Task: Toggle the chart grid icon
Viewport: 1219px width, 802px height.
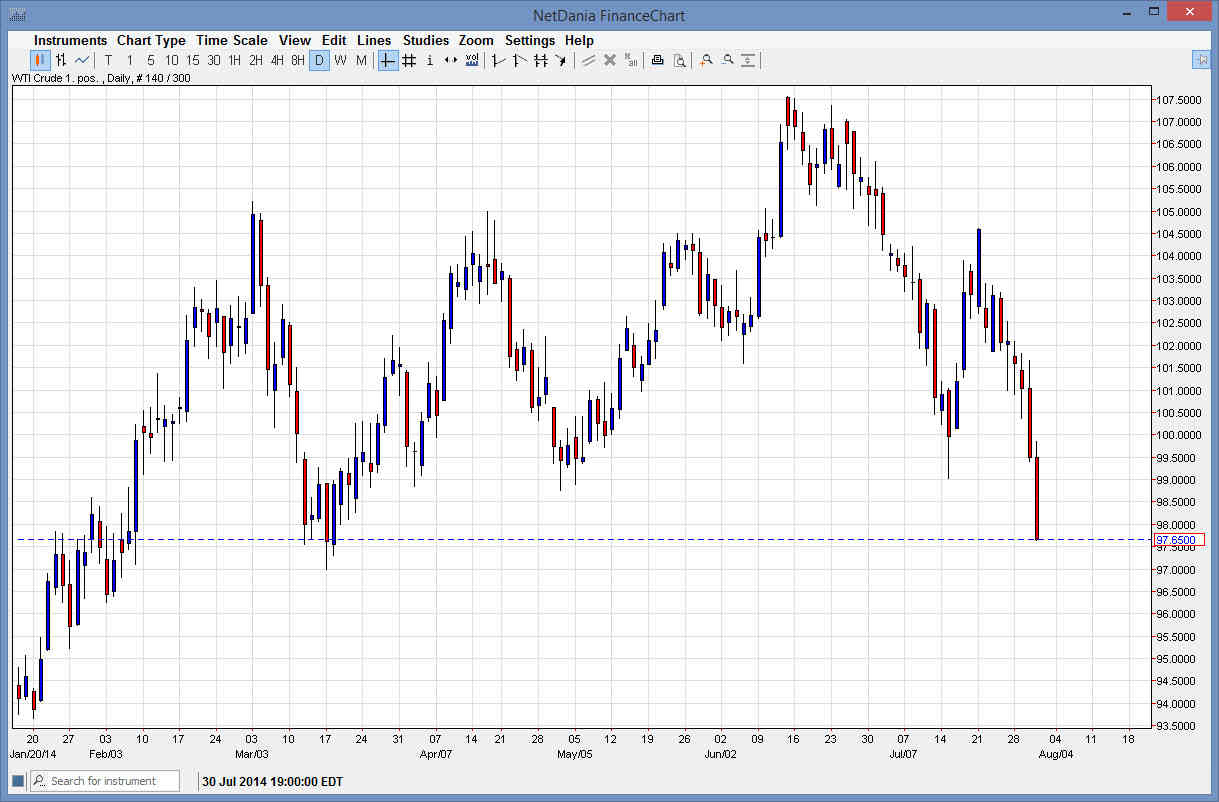Action: pyautogui.click(x=408, y=60)
